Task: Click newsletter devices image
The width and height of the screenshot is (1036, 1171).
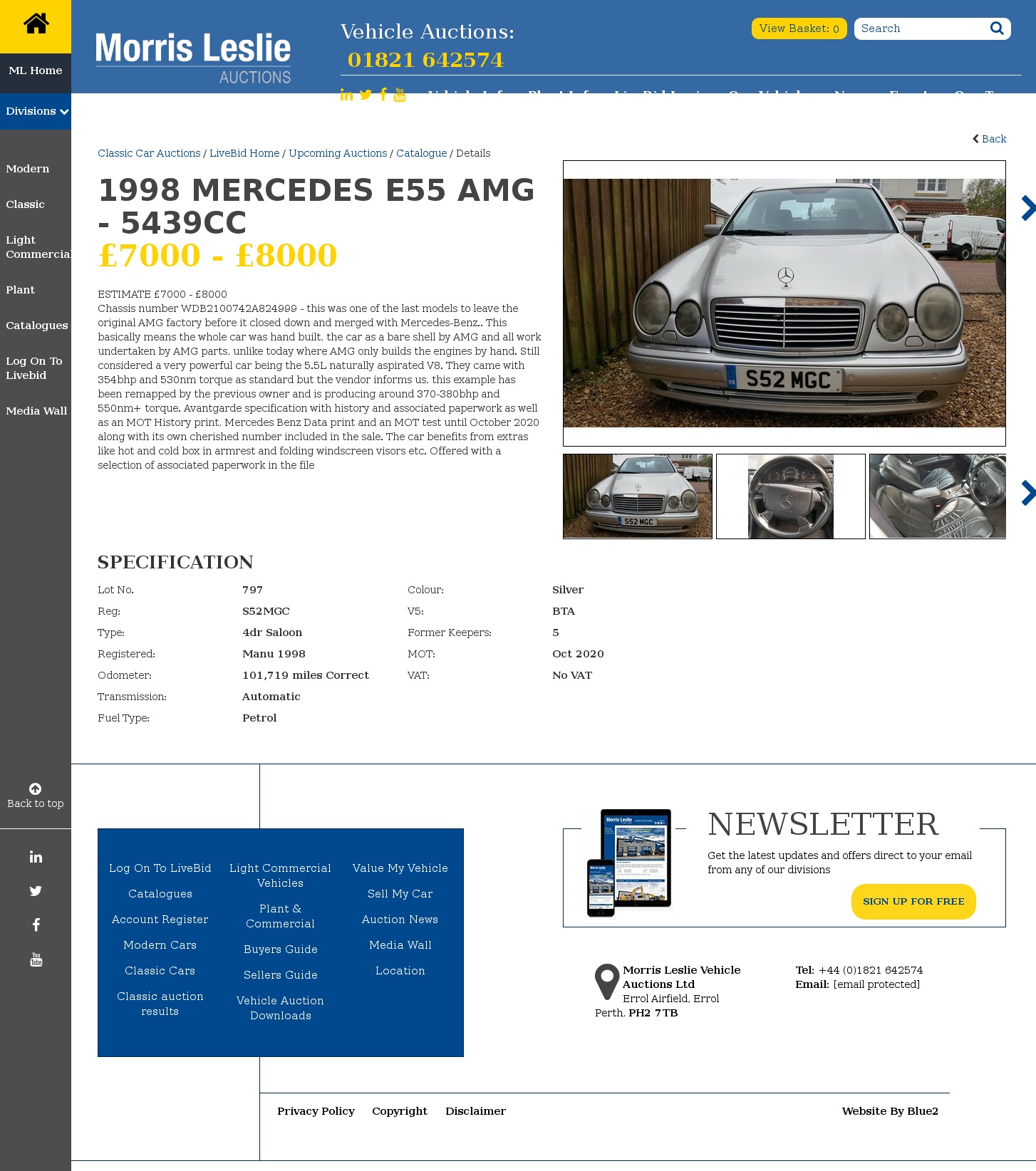Action: [x=629, y=863]
